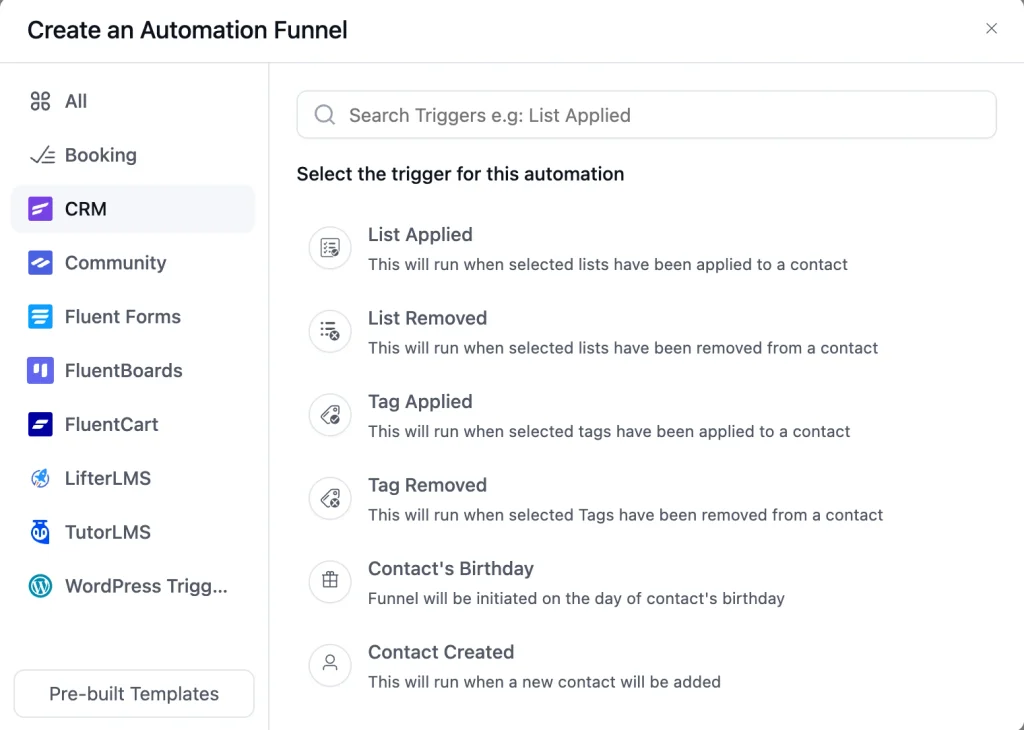Close the Create an Automation Funnel dialog

(x=991, y=29)
